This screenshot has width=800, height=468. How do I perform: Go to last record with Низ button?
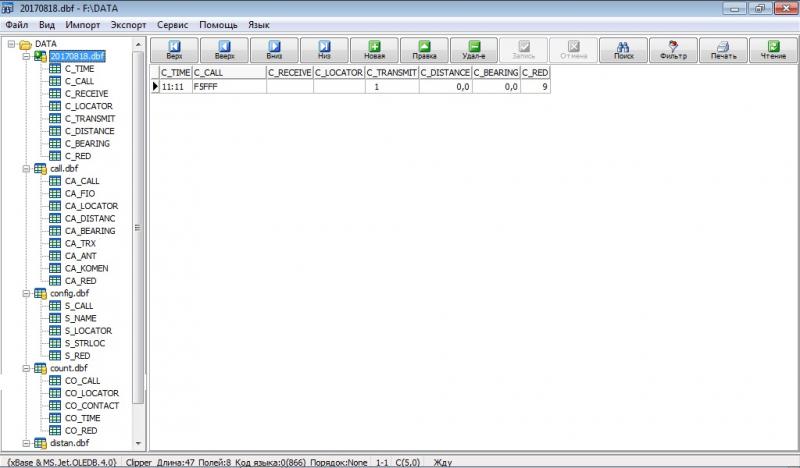pyautogui.click(x=324, y=50)
